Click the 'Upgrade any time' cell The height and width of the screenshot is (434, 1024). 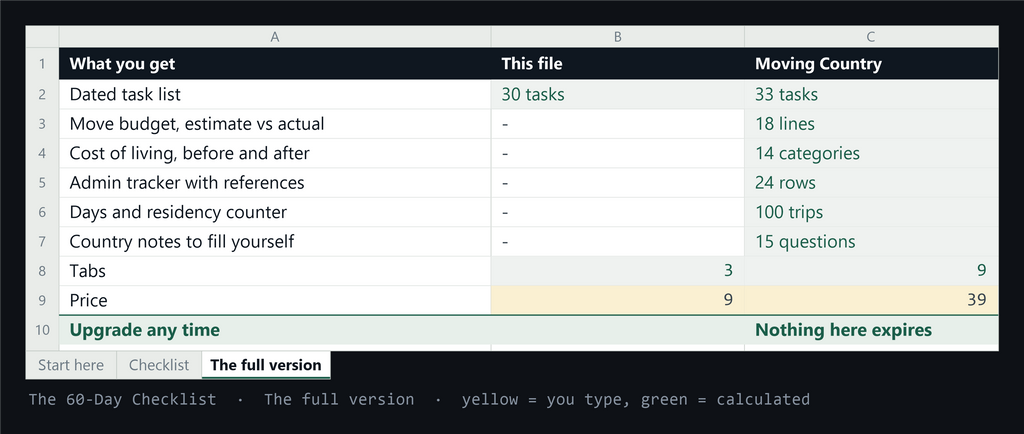pyautogui.click(x=275, y=330)
